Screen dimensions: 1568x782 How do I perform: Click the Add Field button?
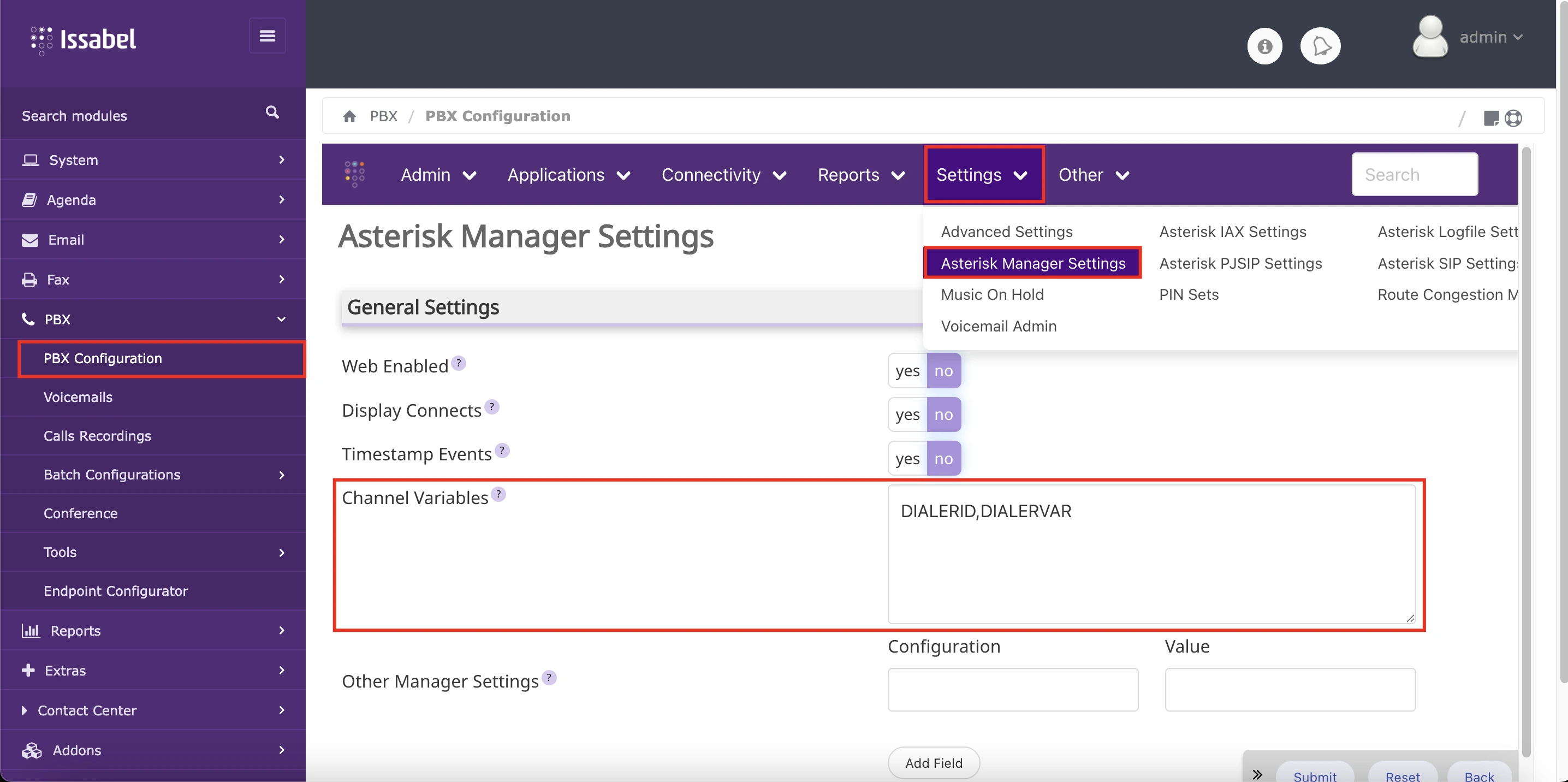(x=933, y=762)
